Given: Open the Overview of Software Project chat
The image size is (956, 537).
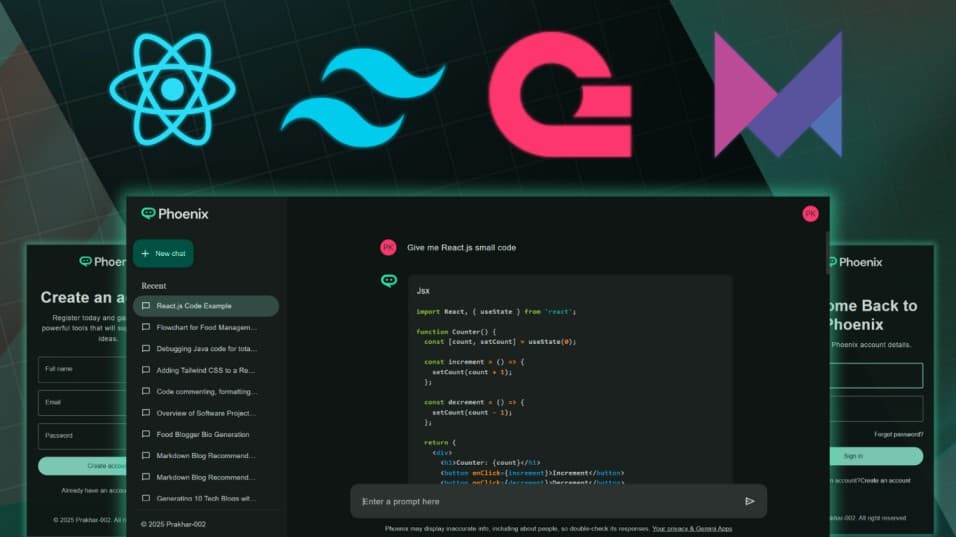Looking at the screenshot, I should pos(206,413).
